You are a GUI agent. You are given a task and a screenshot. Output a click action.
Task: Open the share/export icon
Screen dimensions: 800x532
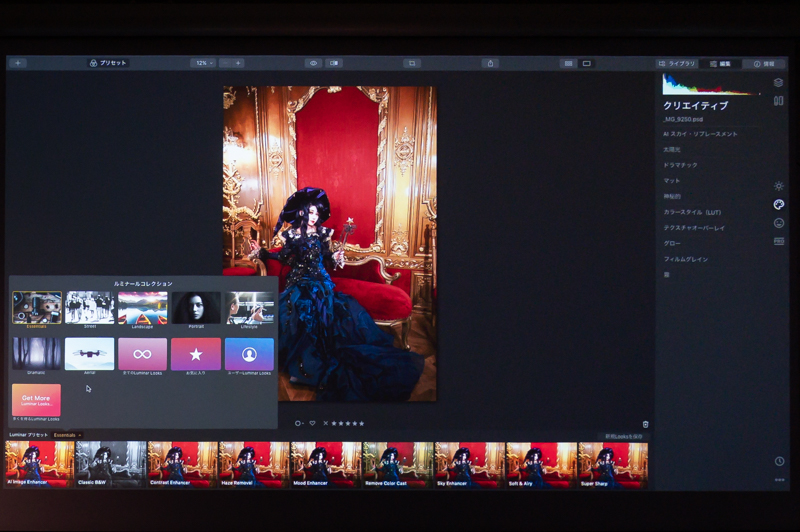coord(490,63)
